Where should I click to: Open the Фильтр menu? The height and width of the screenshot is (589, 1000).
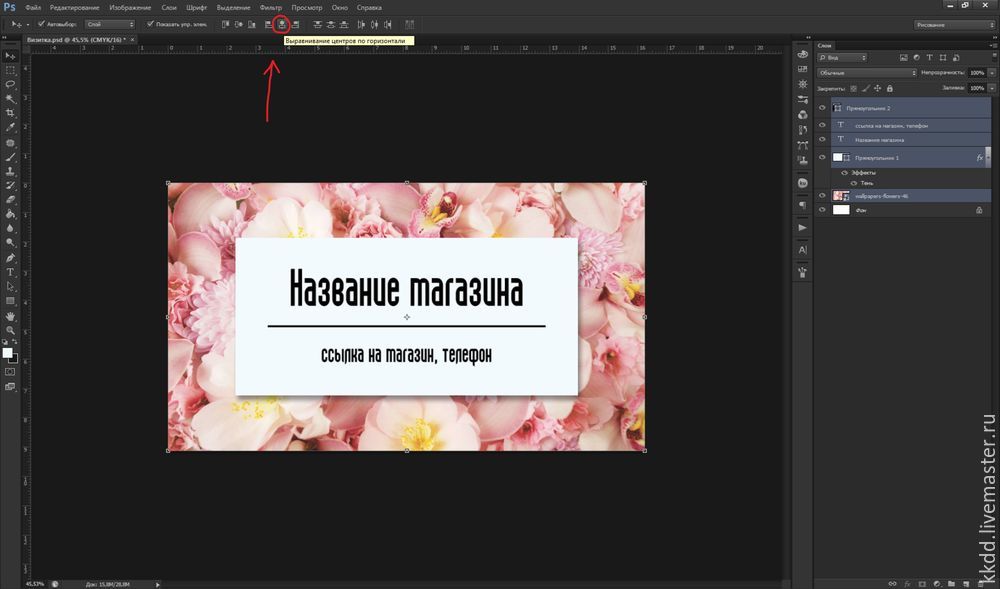[x=270, y=7]
